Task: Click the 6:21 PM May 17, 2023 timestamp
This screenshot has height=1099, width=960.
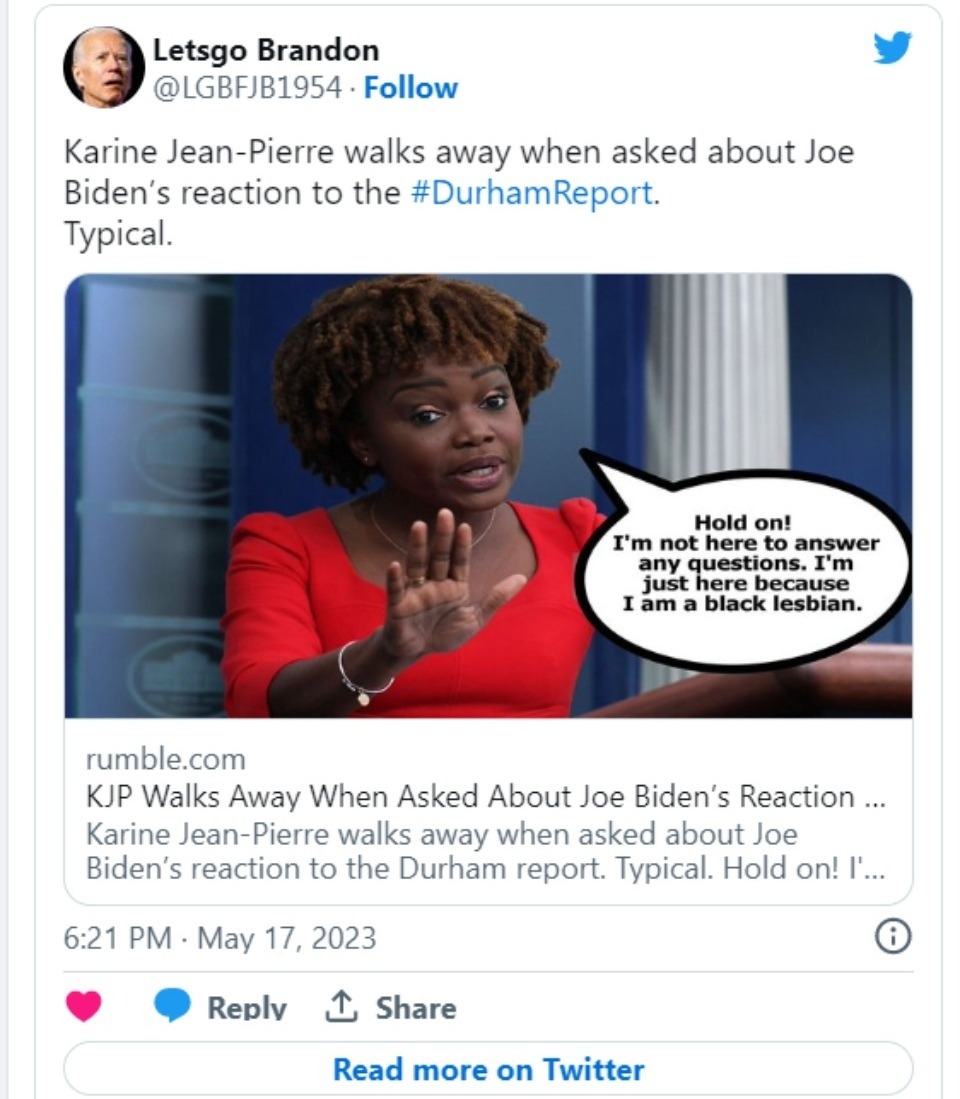Action: click(x=220, y=938)
